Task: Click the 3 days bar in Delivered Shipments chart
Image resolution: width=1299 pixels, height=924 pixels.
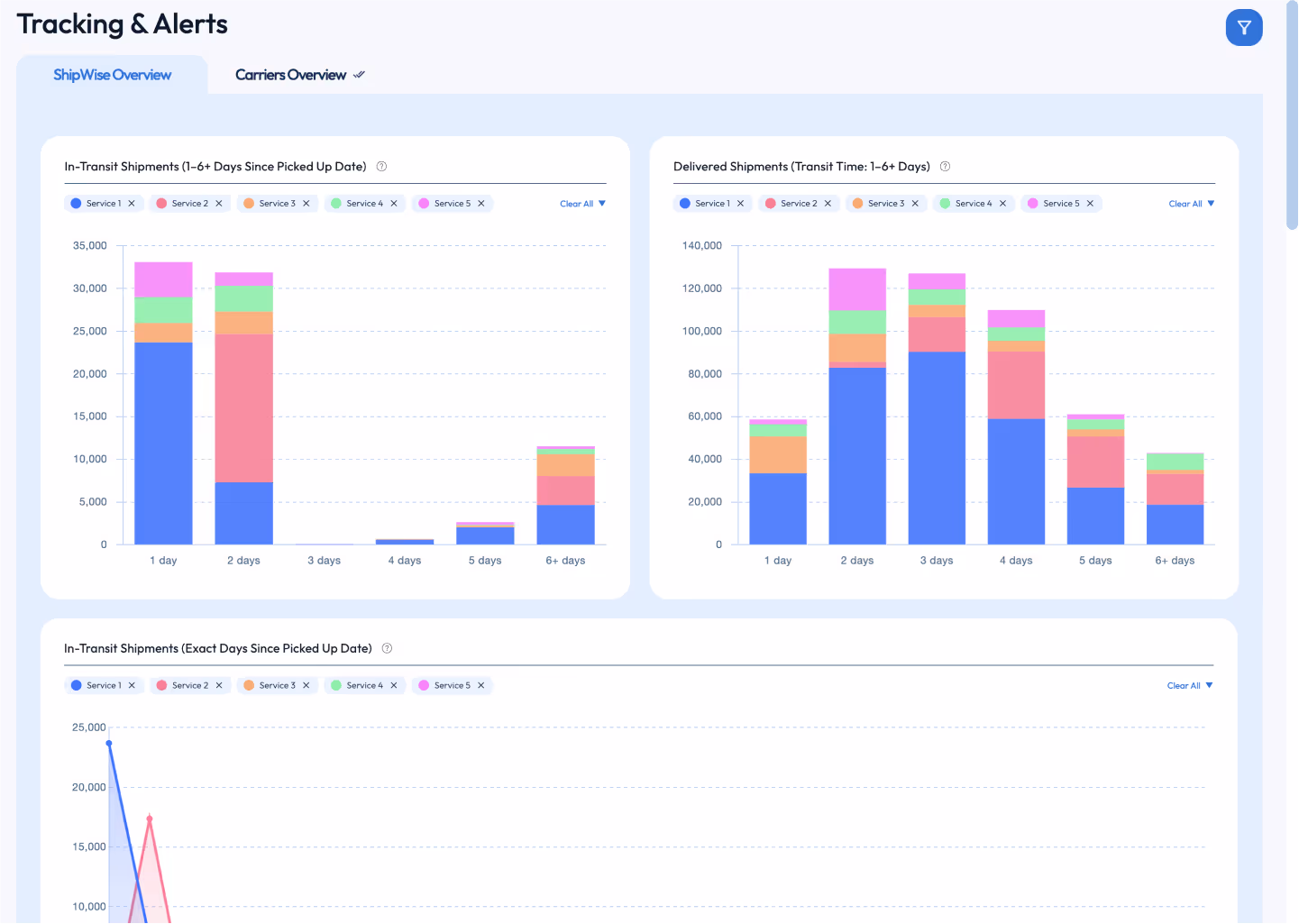Action: point(937,409)
